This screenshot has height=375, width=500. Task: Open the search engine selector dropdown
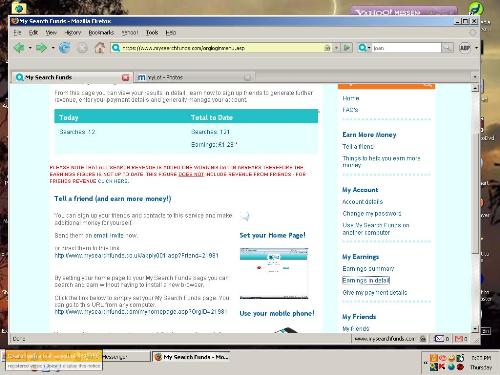(364, 48)
